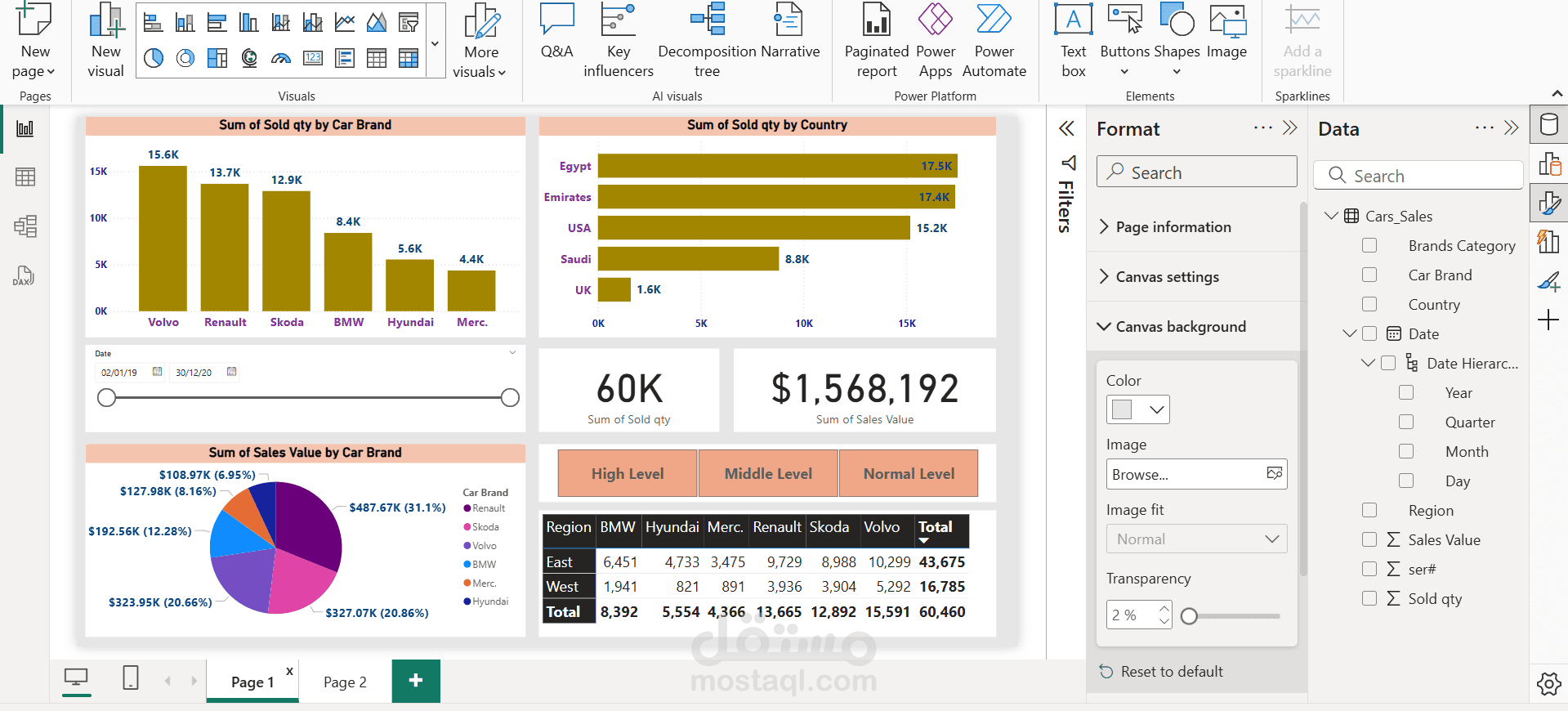Open the canvas background Color swatch

(1137, 409)
